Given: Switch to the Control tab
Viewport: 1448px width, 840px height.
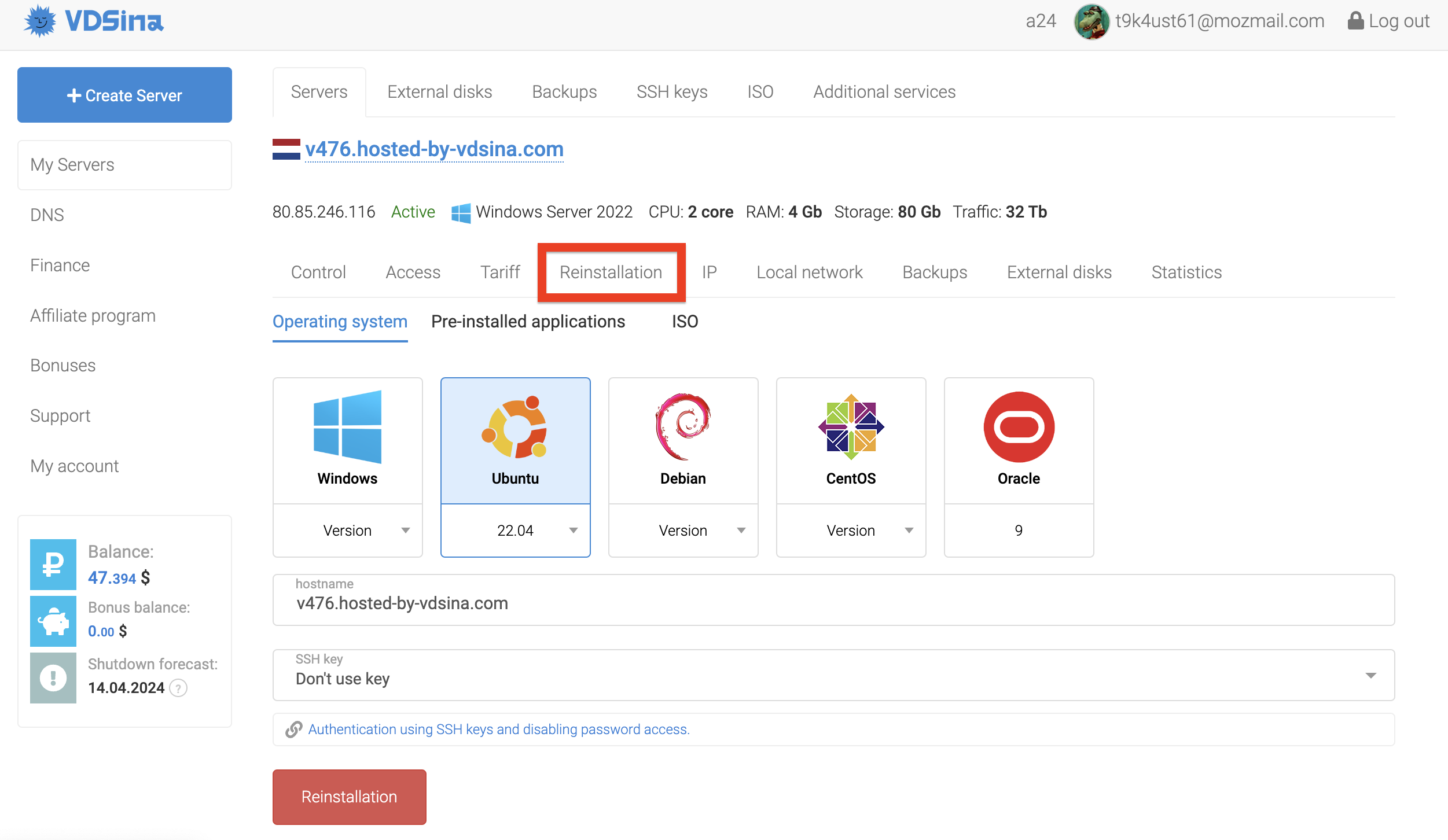Looking at the screenshot, I should [318, 272].
